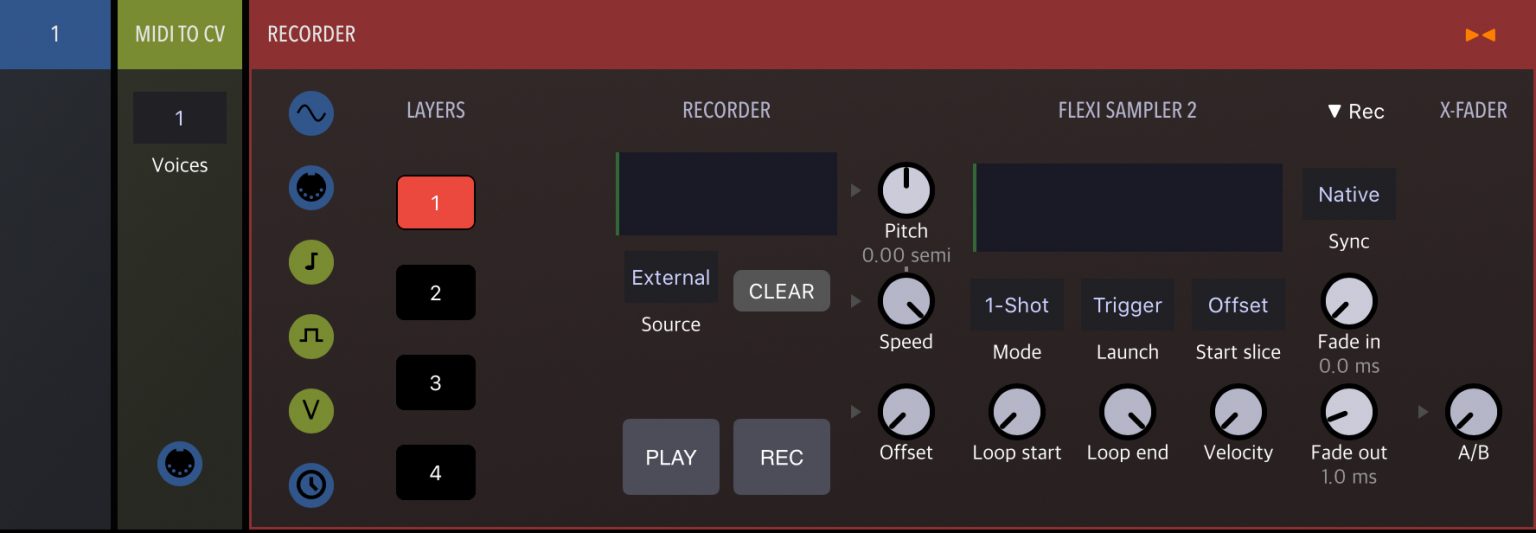Screen dimensions: 1536x533
Task: Click the Speed modulation arrow
Action: [855, 301]
